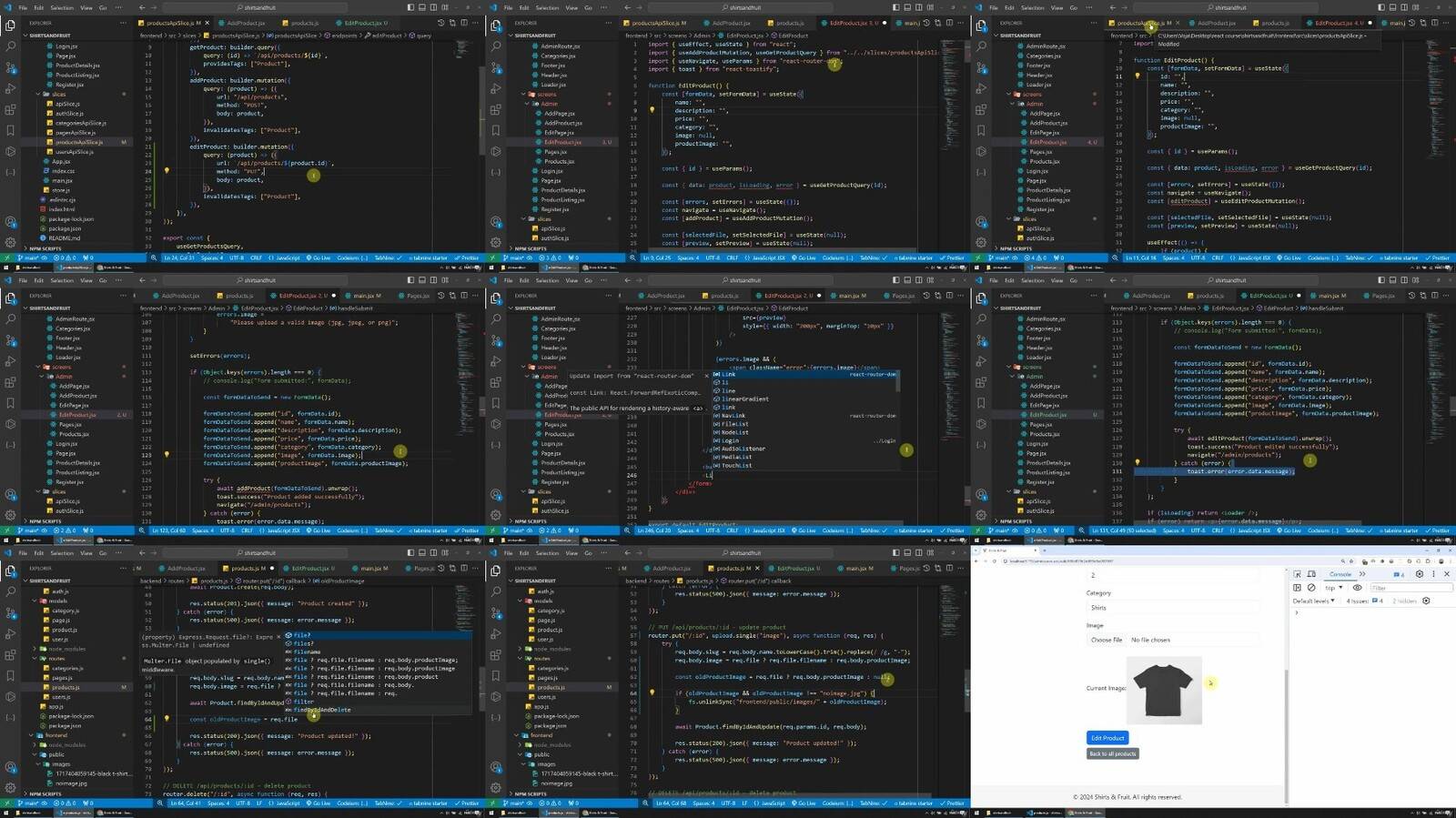This screenshot has height=818, width=1456.
Task: Click the black t-shirt current image
Action: (1164, 690)
